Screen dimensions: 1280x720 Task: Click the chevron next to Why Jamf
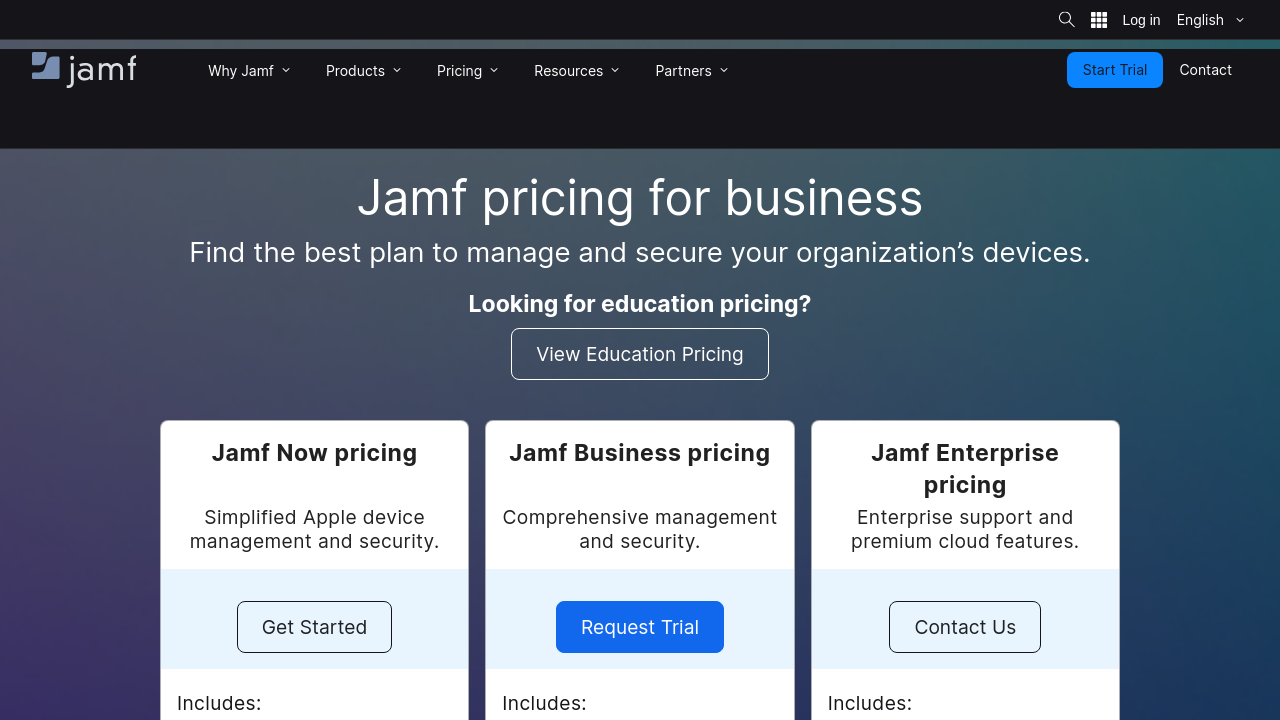[286, 70]
